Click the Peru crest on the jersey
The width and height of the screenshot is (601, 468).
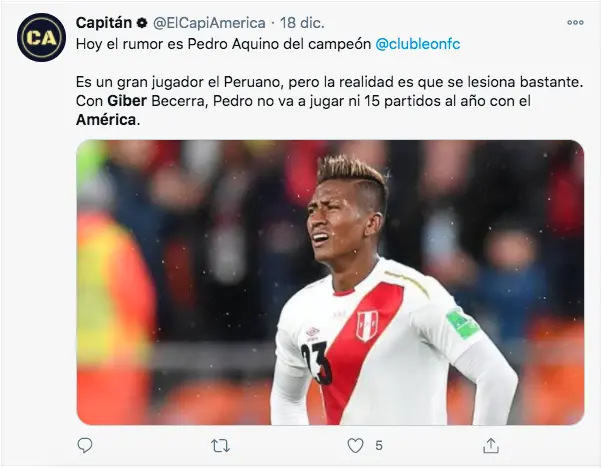tap(367, 326)
